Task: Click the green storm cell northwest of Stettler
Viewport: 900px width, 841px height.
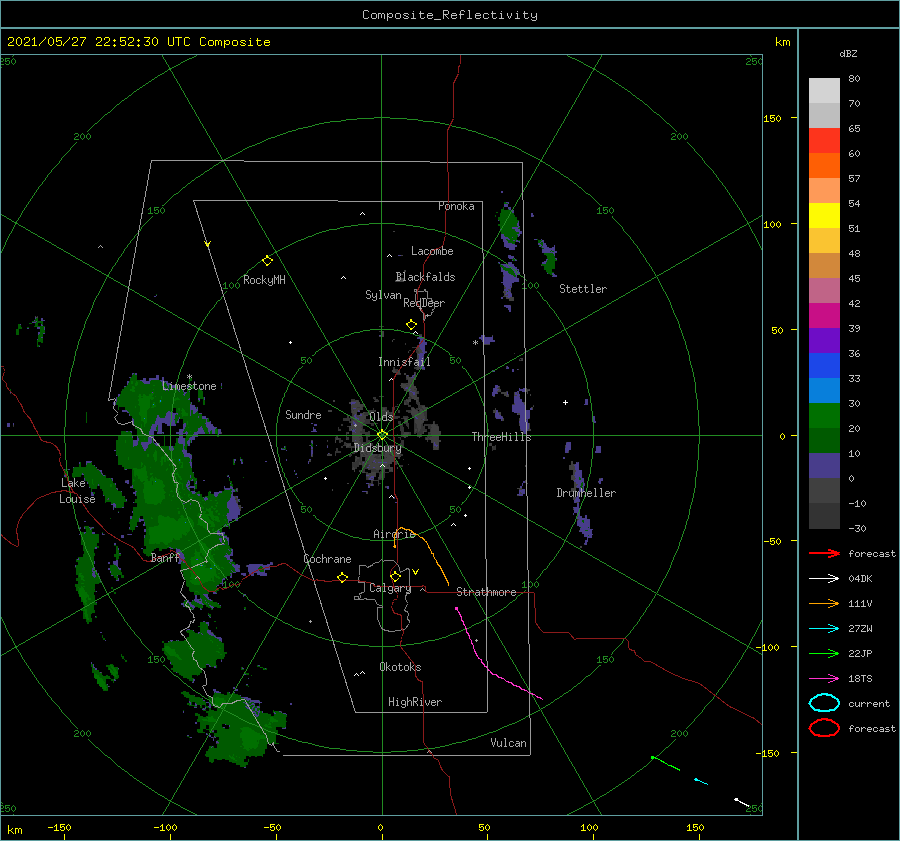Action: coord(509,227)
